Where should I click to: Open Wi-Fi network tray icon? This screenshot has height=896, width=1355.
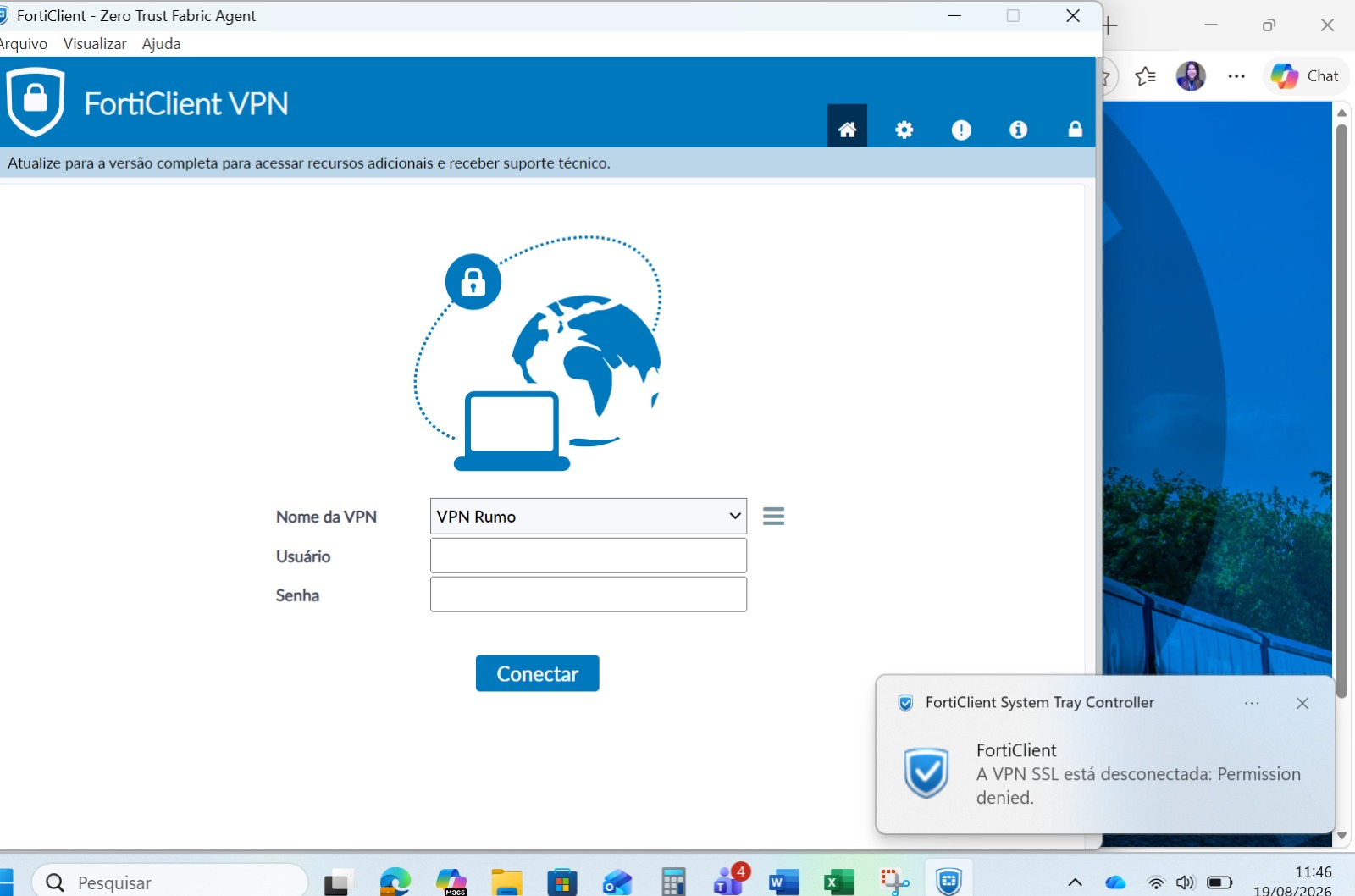pyautogui.click(x=1156, y=882)
